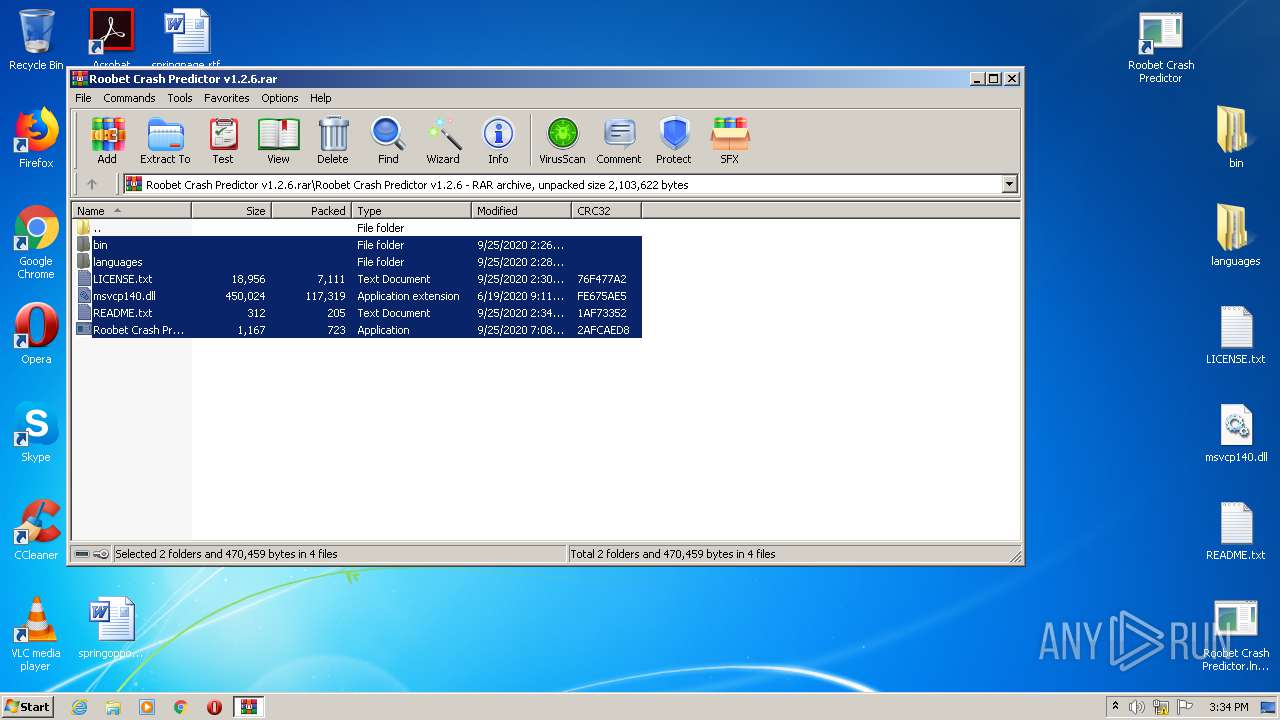Show archive Info

coord(498,140)
